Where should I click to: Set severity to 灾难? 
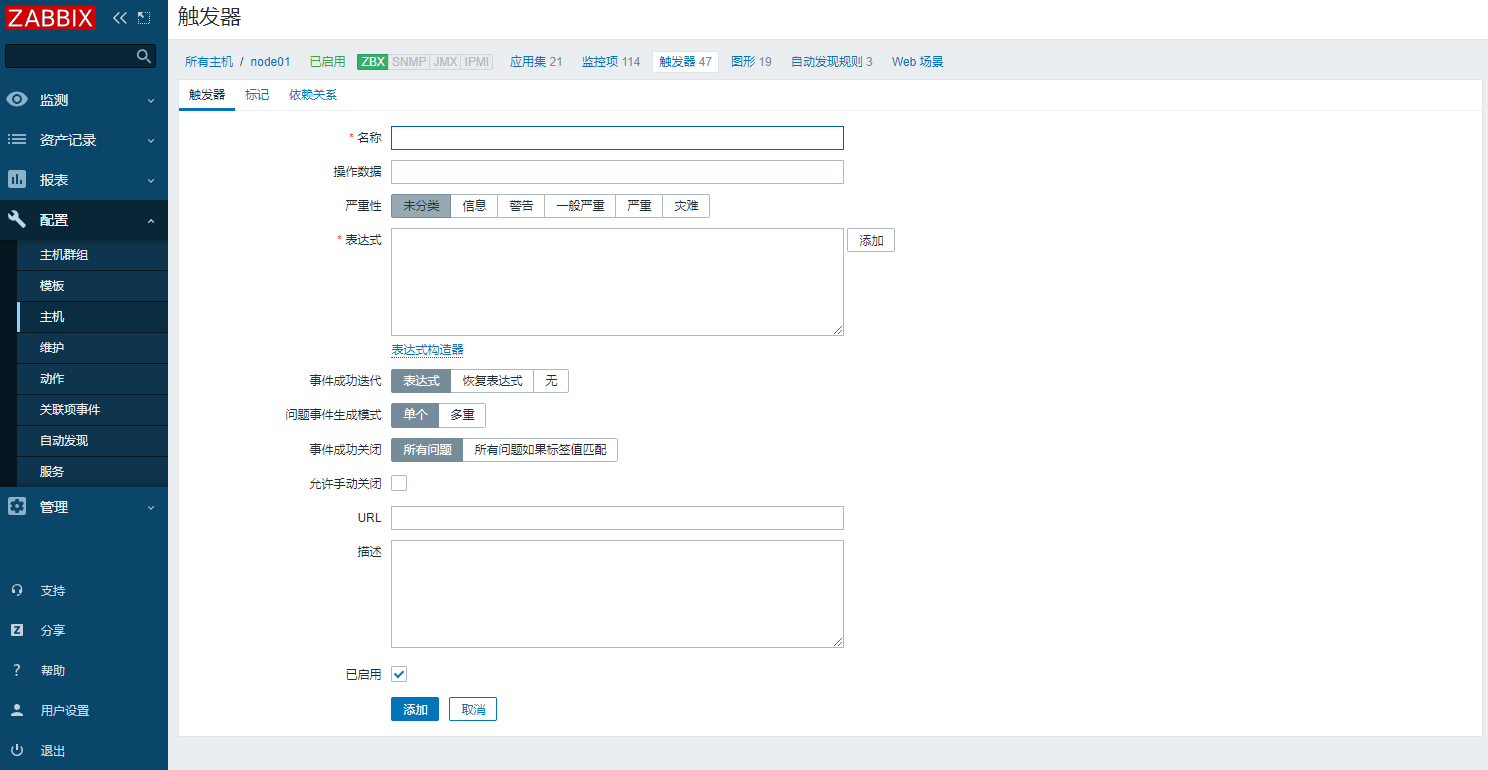(x=686, y=206)
